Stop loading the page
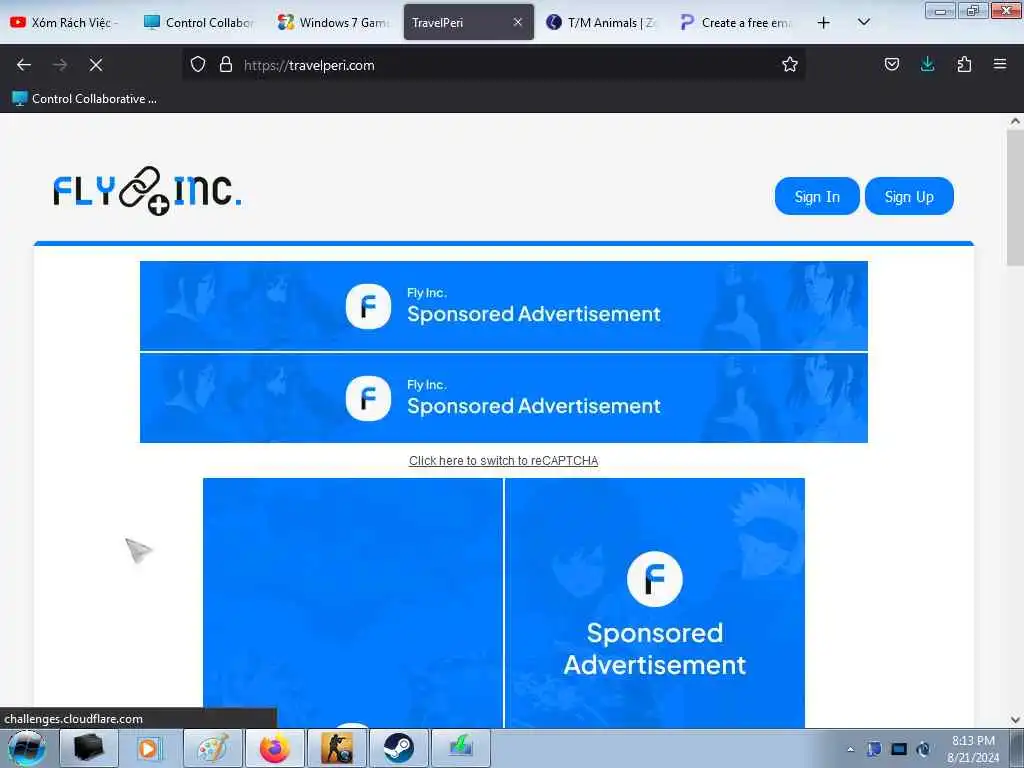This screenshot has height=768, width=1024. [x=96, y=65]
